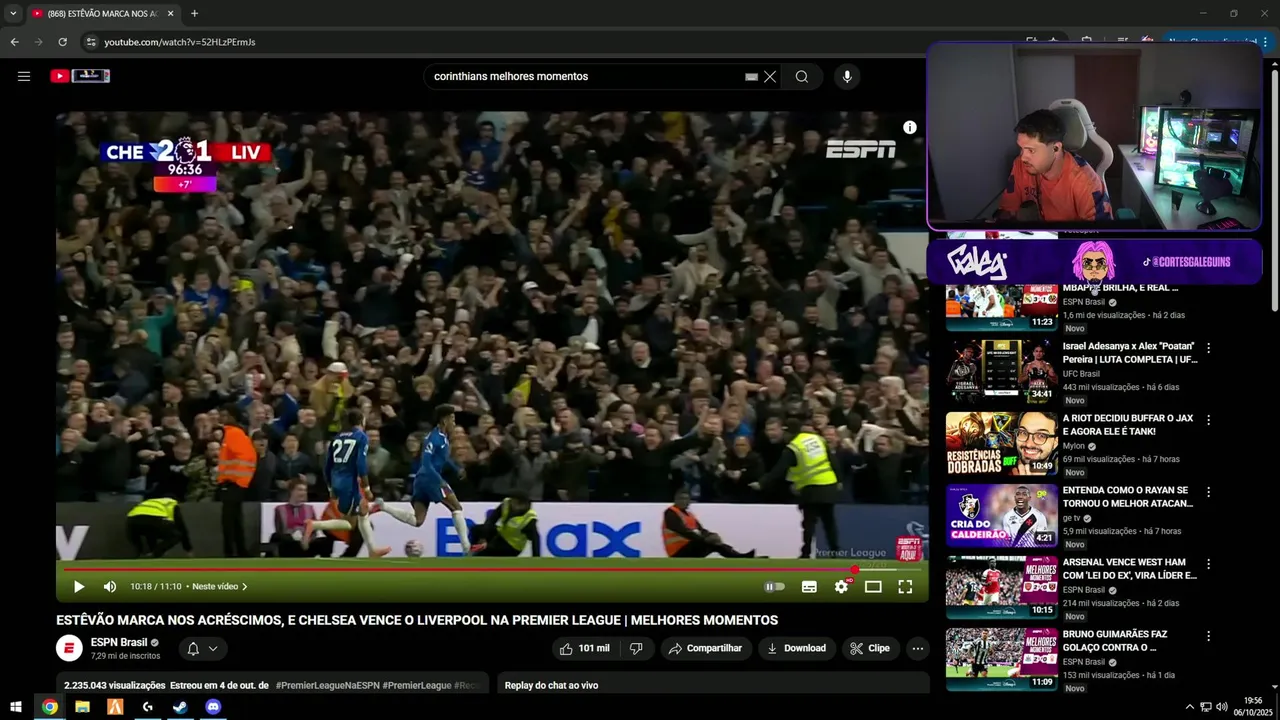Screen dimensions: 1280x720
Task: Open 'MBAPPÉ BRILHA, E REAL' video title
Action: pos(1120,288)
